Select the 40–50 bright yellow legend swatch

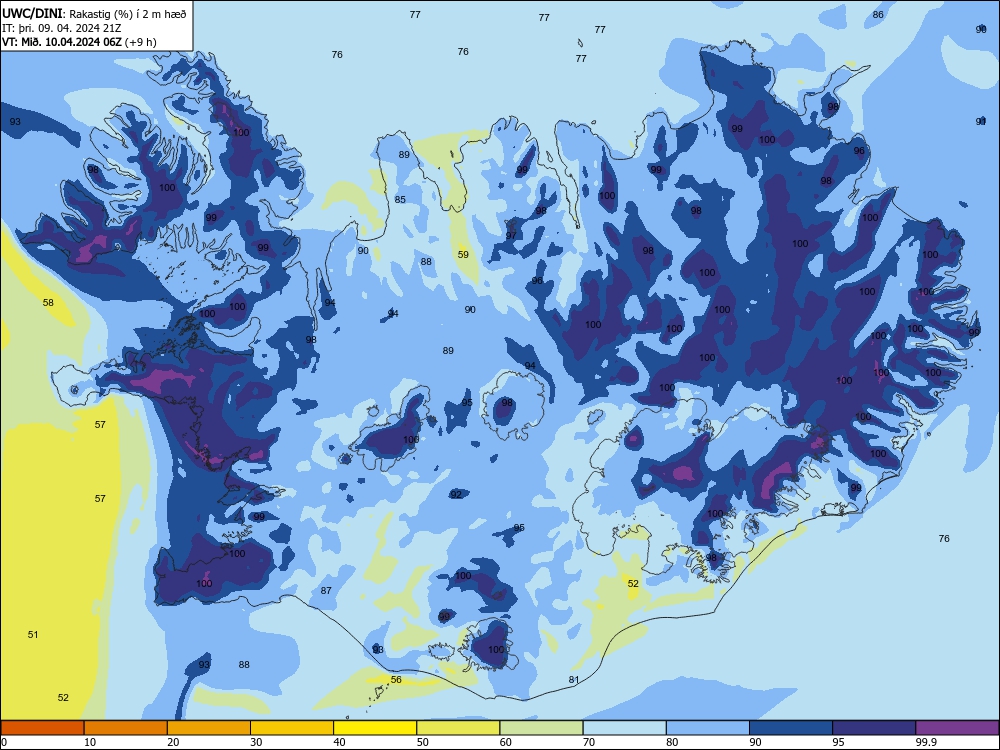pos(375,728)
